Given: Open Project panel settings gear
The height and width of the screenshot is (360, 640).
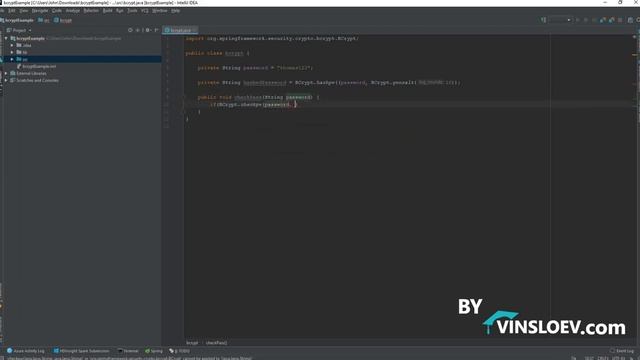Looking at the screenshot, I should 148,30.
